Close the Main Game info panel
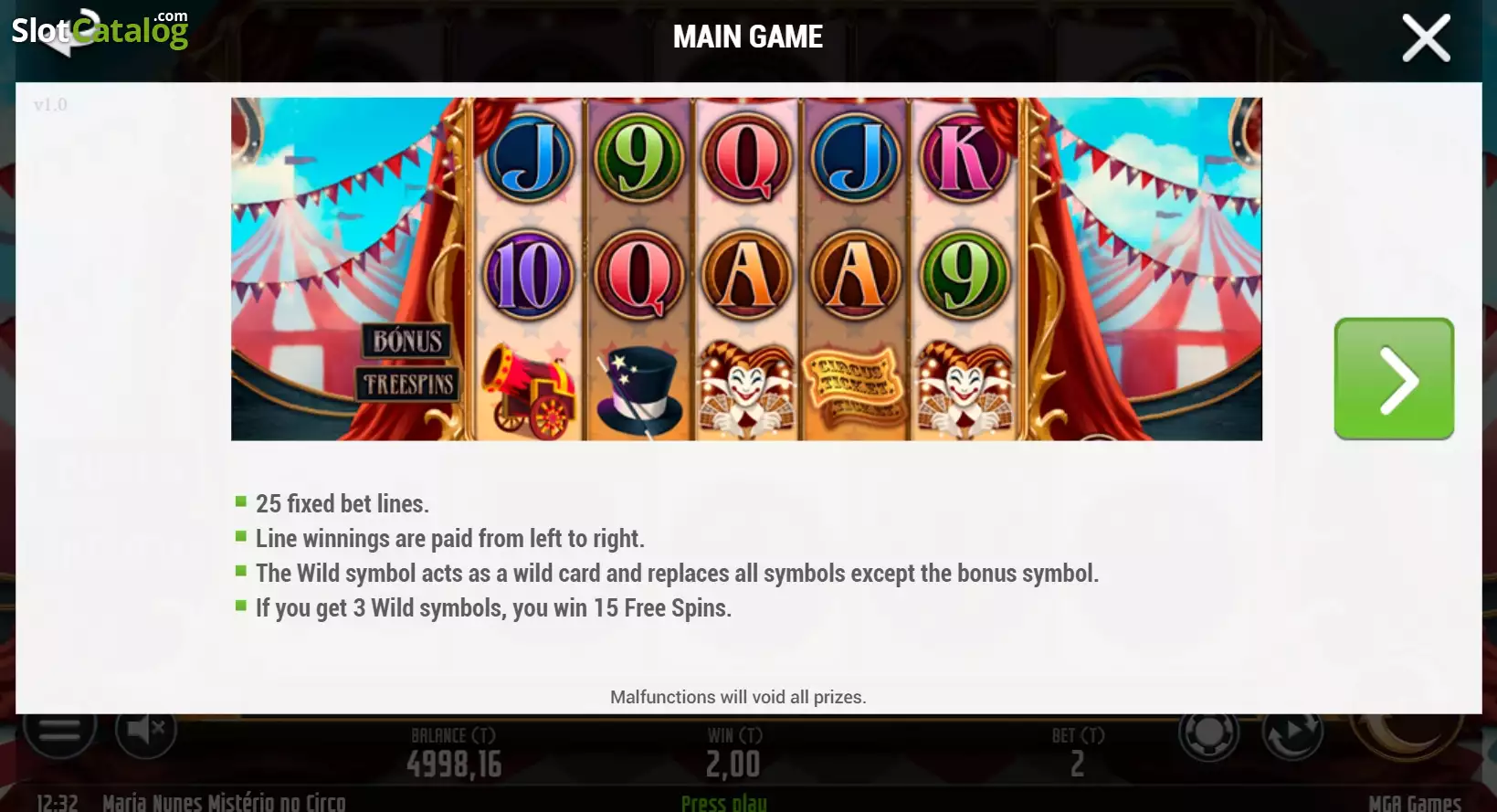The height and width of the screenshot is (812, 1497). (x=1426, y=37)
